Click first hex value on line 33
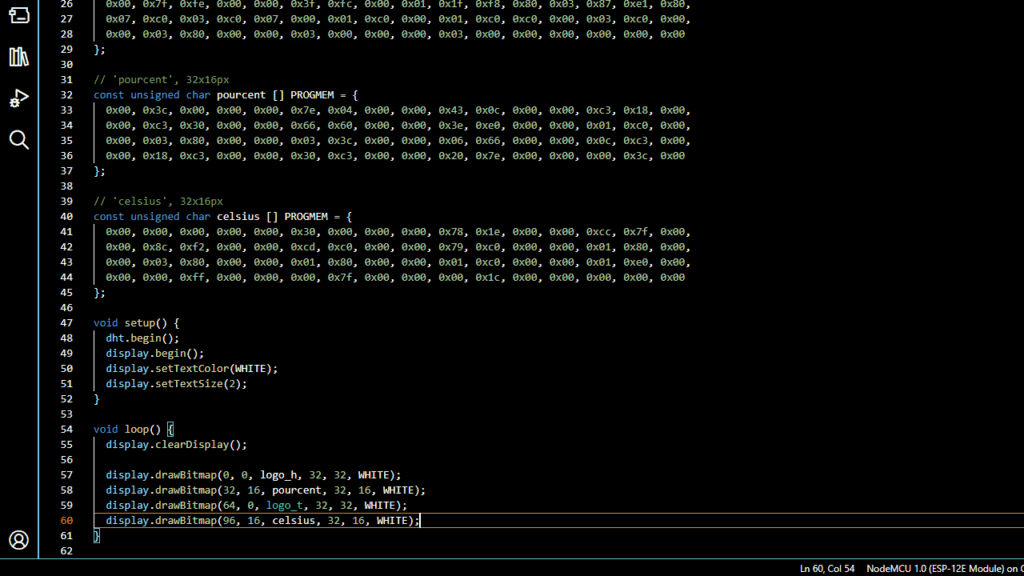Screen dimensions: 1024x576 (x=118, y=110)
